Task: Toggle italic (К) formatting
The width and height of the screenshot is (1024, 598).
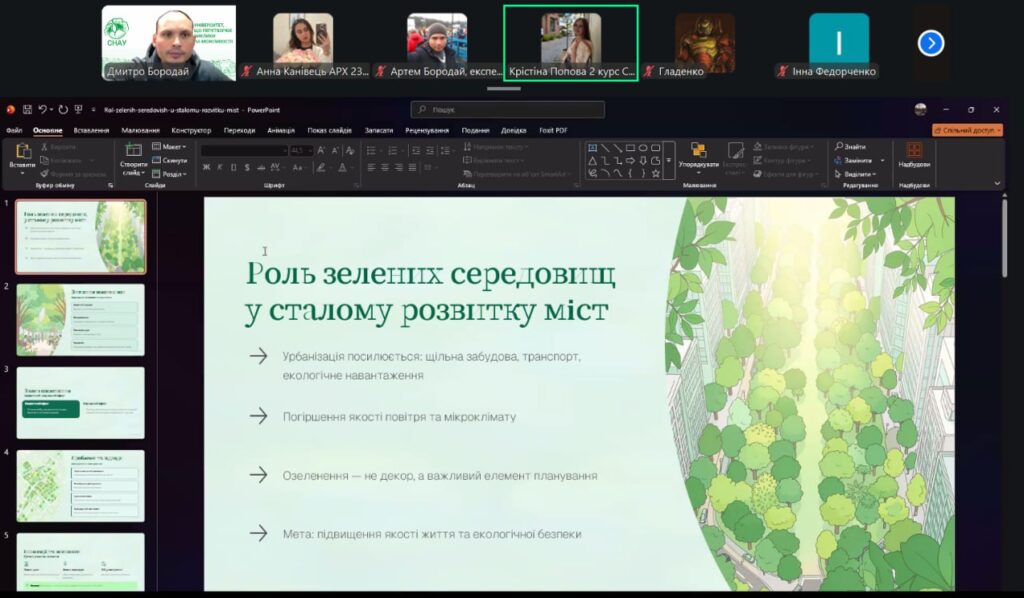Action: point(220,167)
